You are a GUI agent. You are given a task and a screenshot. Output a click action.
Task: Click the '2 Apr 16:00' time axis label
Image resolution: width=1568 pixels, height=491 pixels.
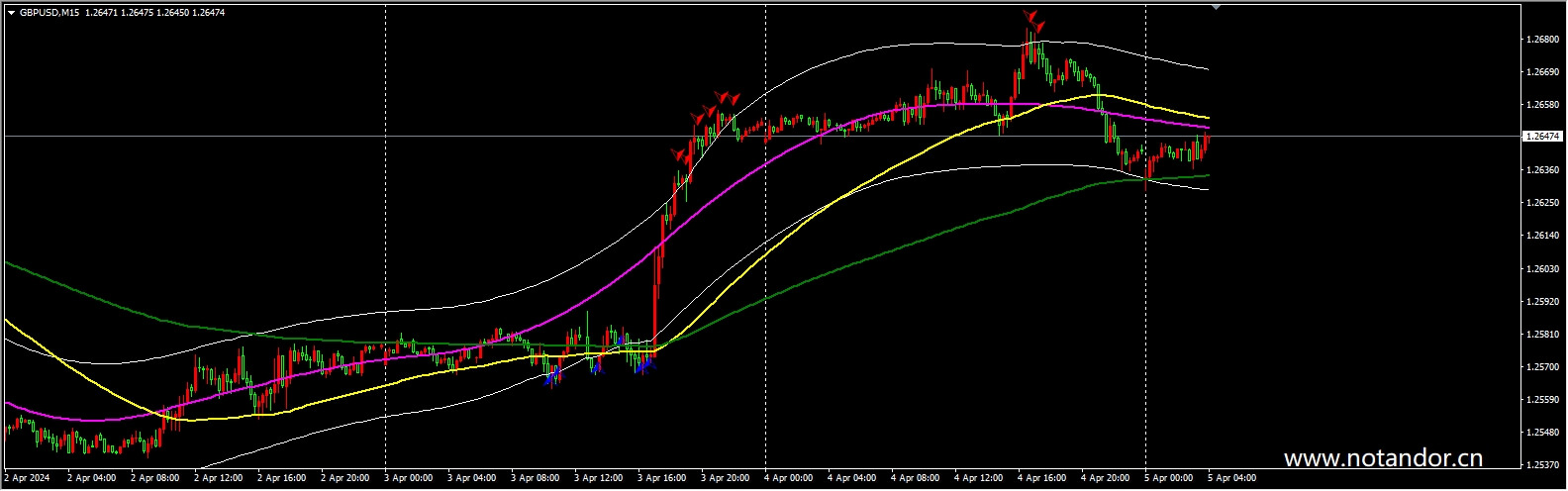point(281,478)
